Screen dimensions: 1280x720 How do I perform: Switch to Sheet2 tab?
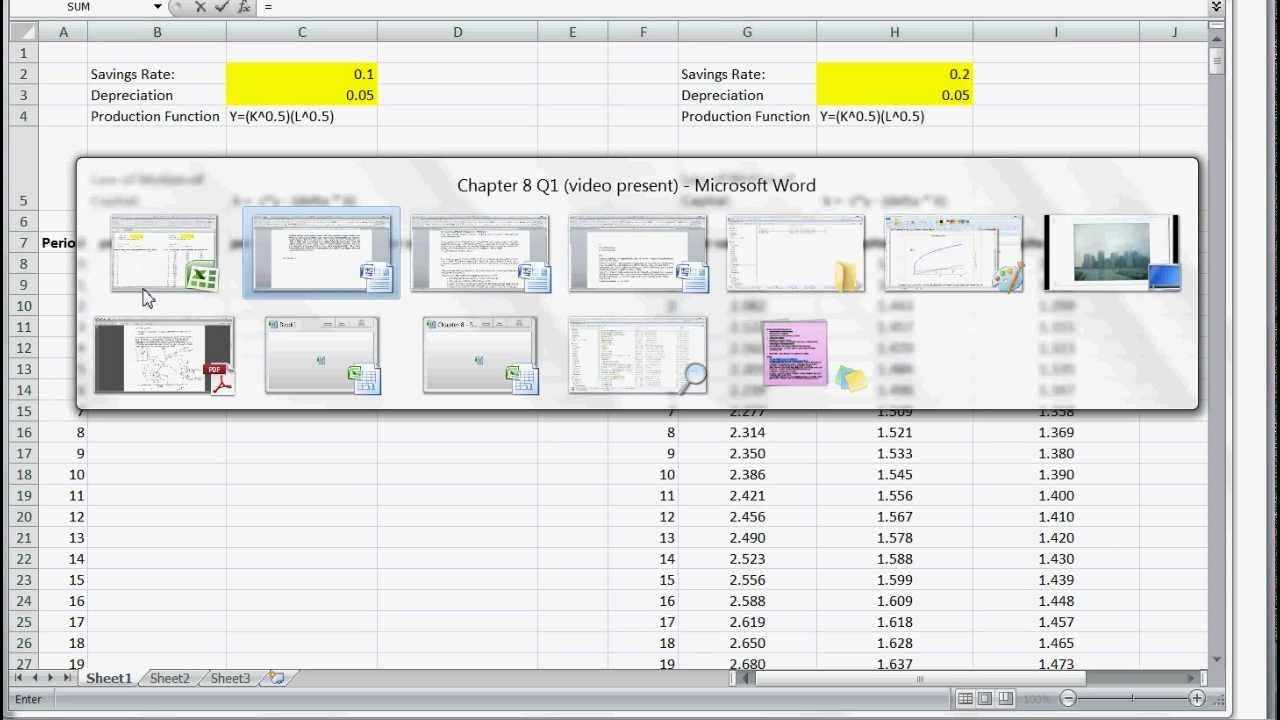coord(169,678)
